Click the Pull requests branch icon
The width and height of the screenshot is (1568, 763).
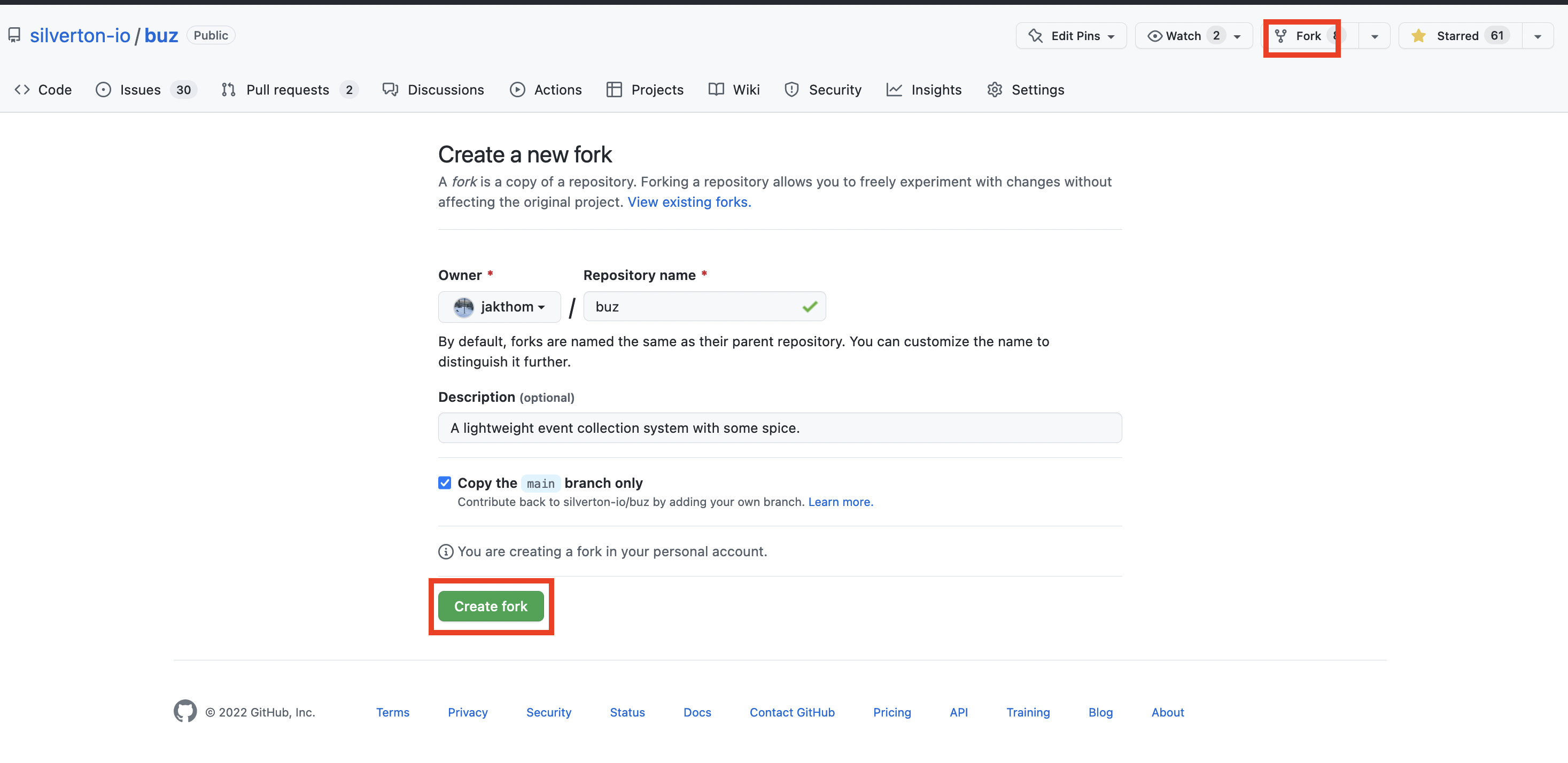pos(228,89)
